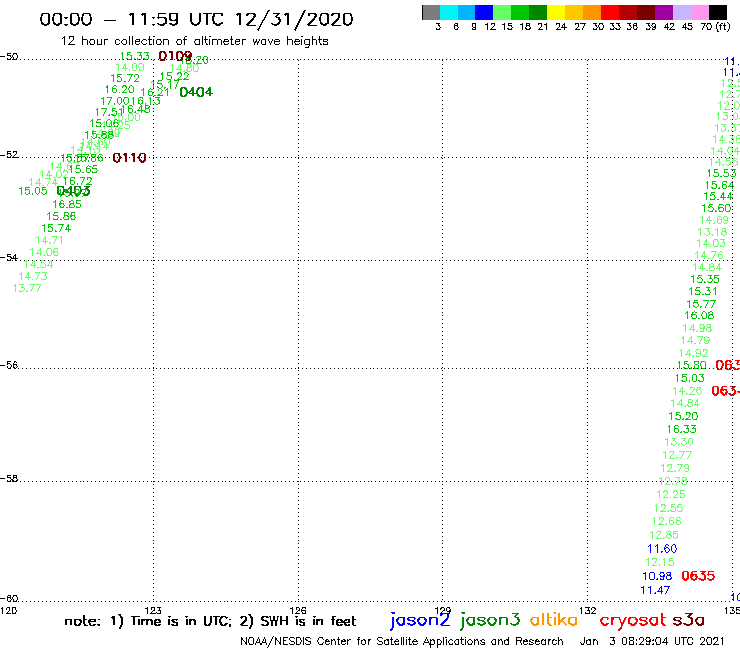Image resolution: width=740 pixels, height=650 pixels.
Task: Click the wave height value '15.60'
Action: click(x=716, y=208)
